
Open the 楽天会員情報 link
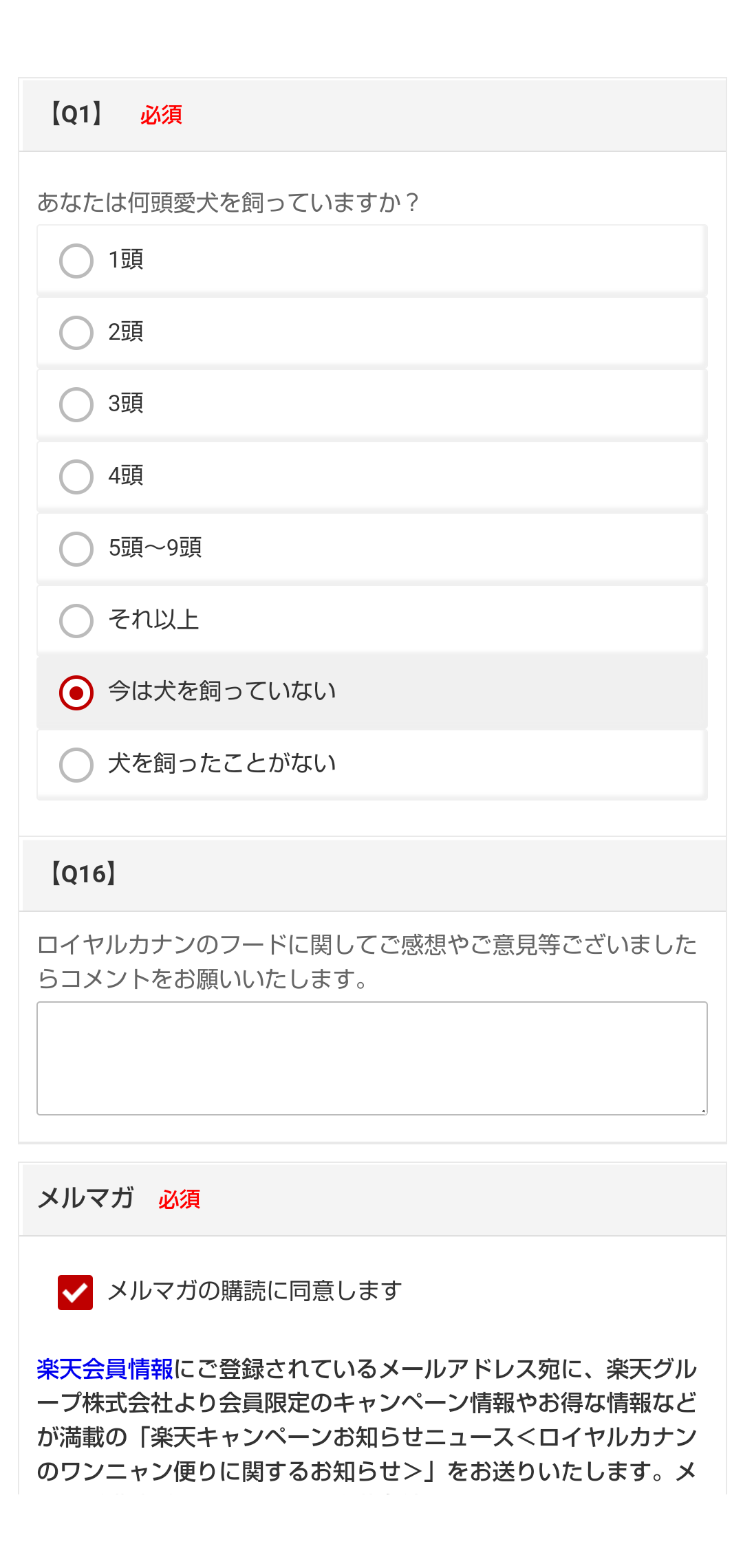tap(105, 1369)
